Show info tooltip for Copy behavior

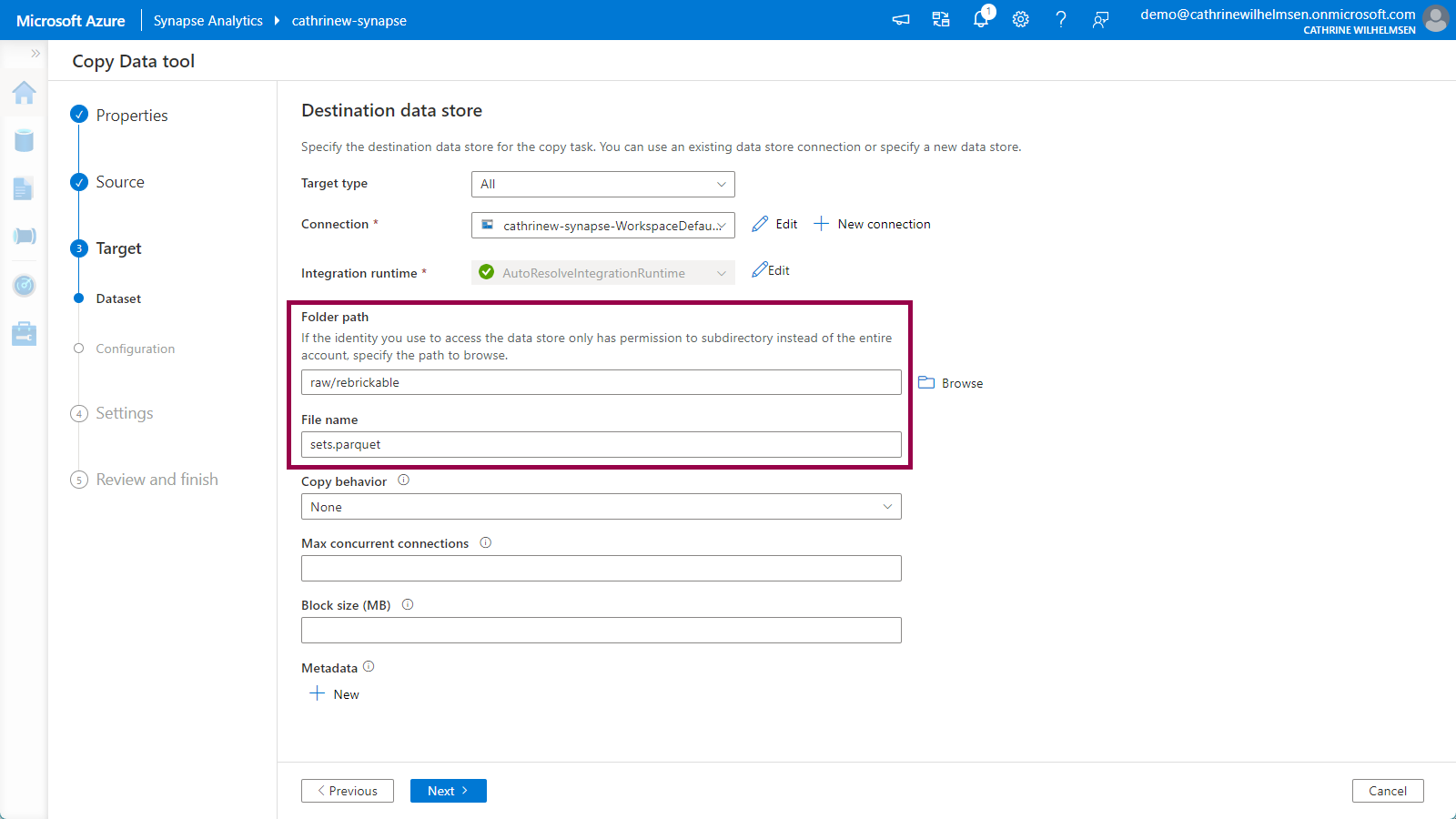pyautogui.click(x=404, y=480)
